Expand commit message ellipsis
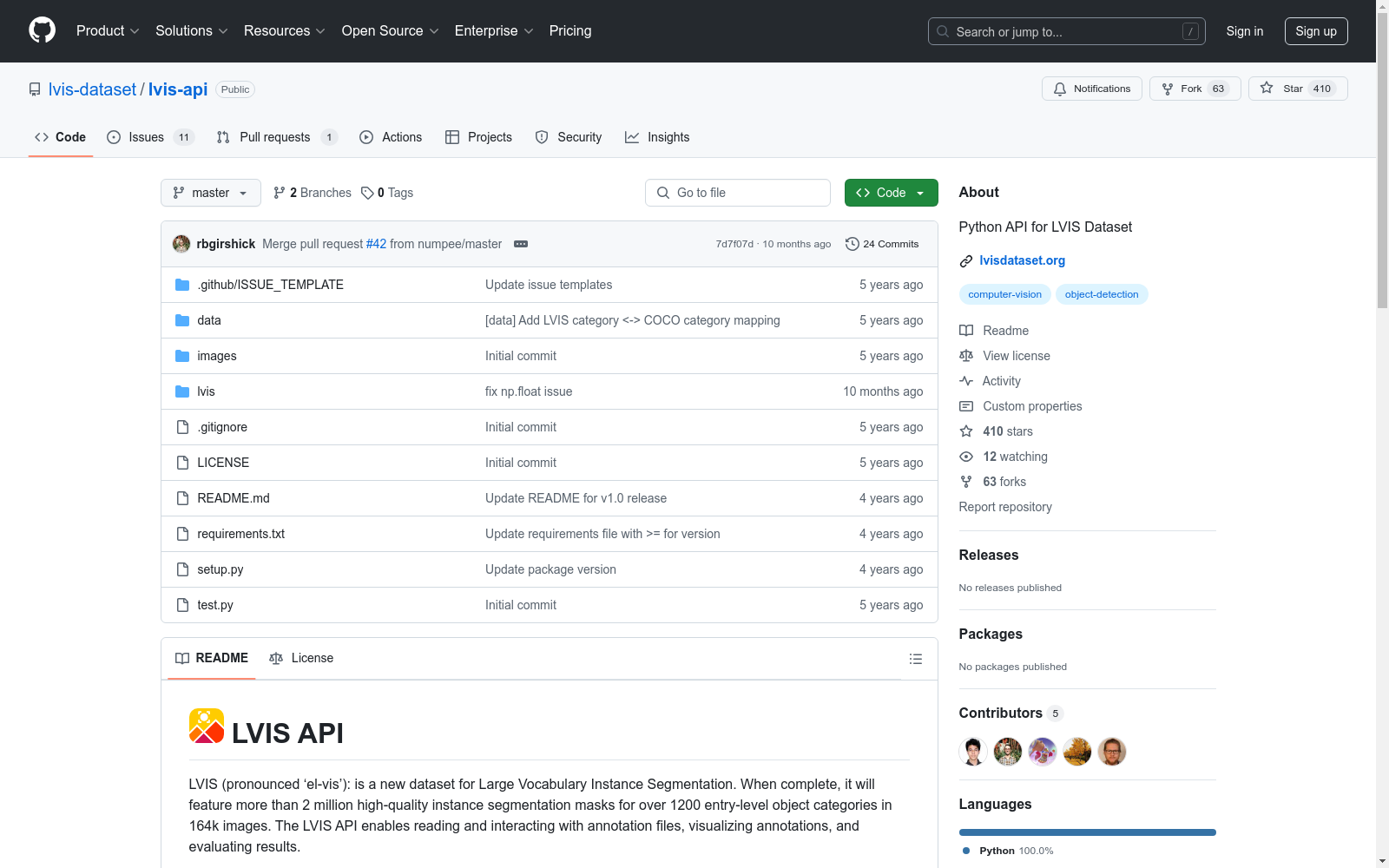 [x=521, y=244]
